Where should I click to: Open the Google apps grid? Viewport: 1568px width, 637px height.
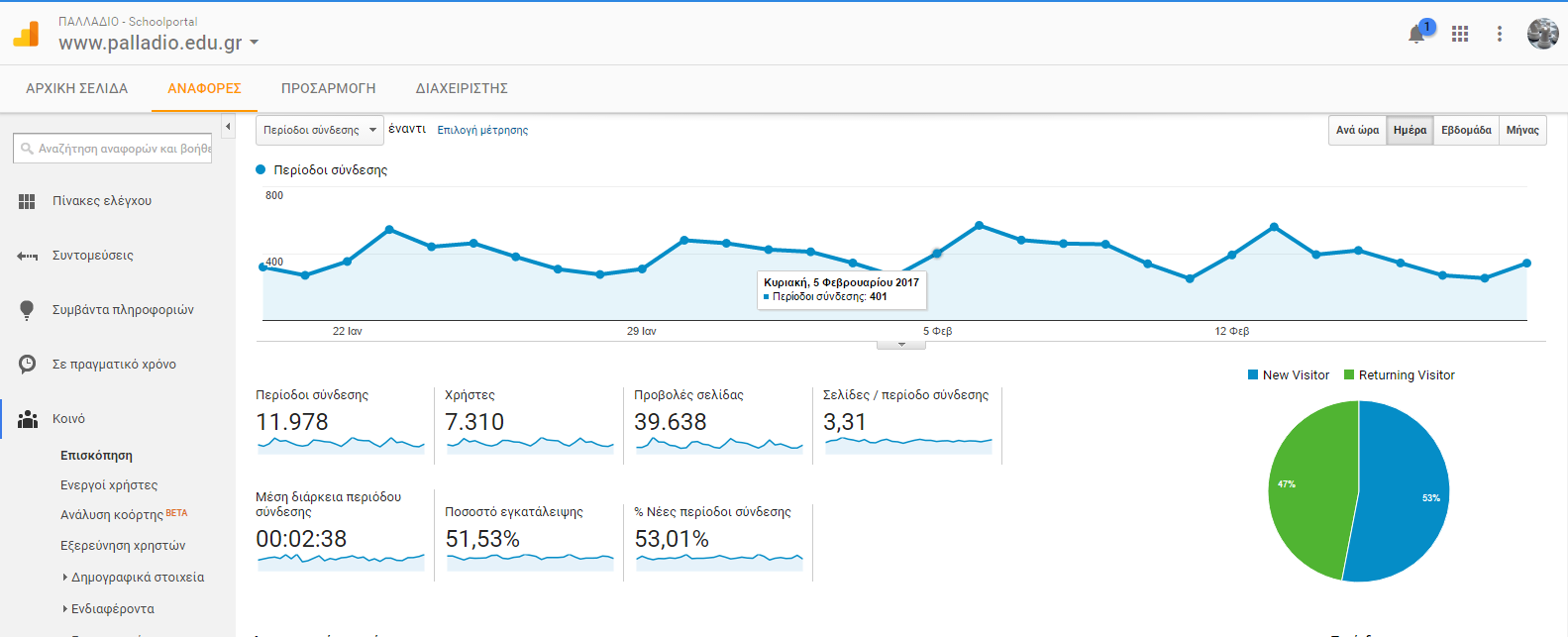tap(1460, 35)
